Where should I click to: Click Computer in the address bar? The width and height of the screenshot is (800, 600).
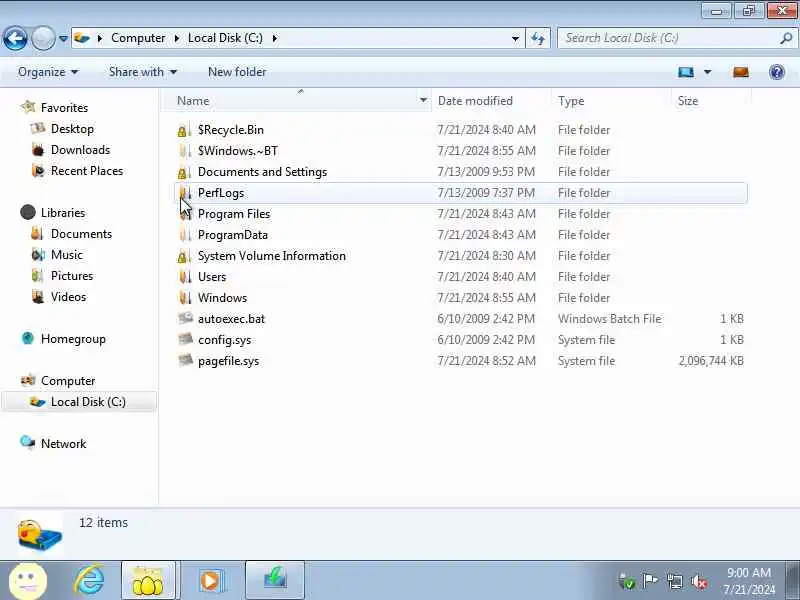(x=138, y=38)
